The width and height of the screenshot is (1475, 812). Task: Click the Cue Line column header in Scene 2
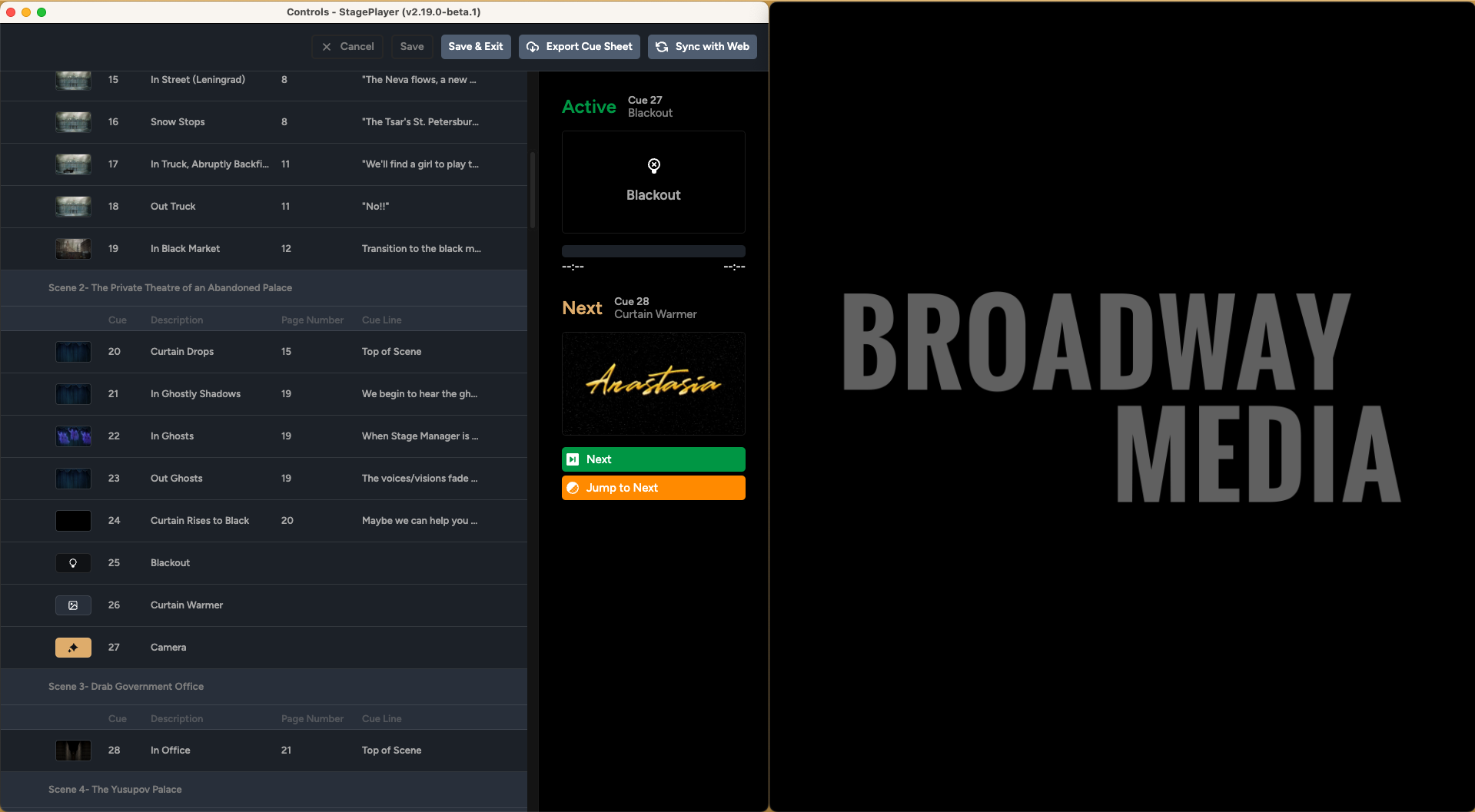coord(382,320)
